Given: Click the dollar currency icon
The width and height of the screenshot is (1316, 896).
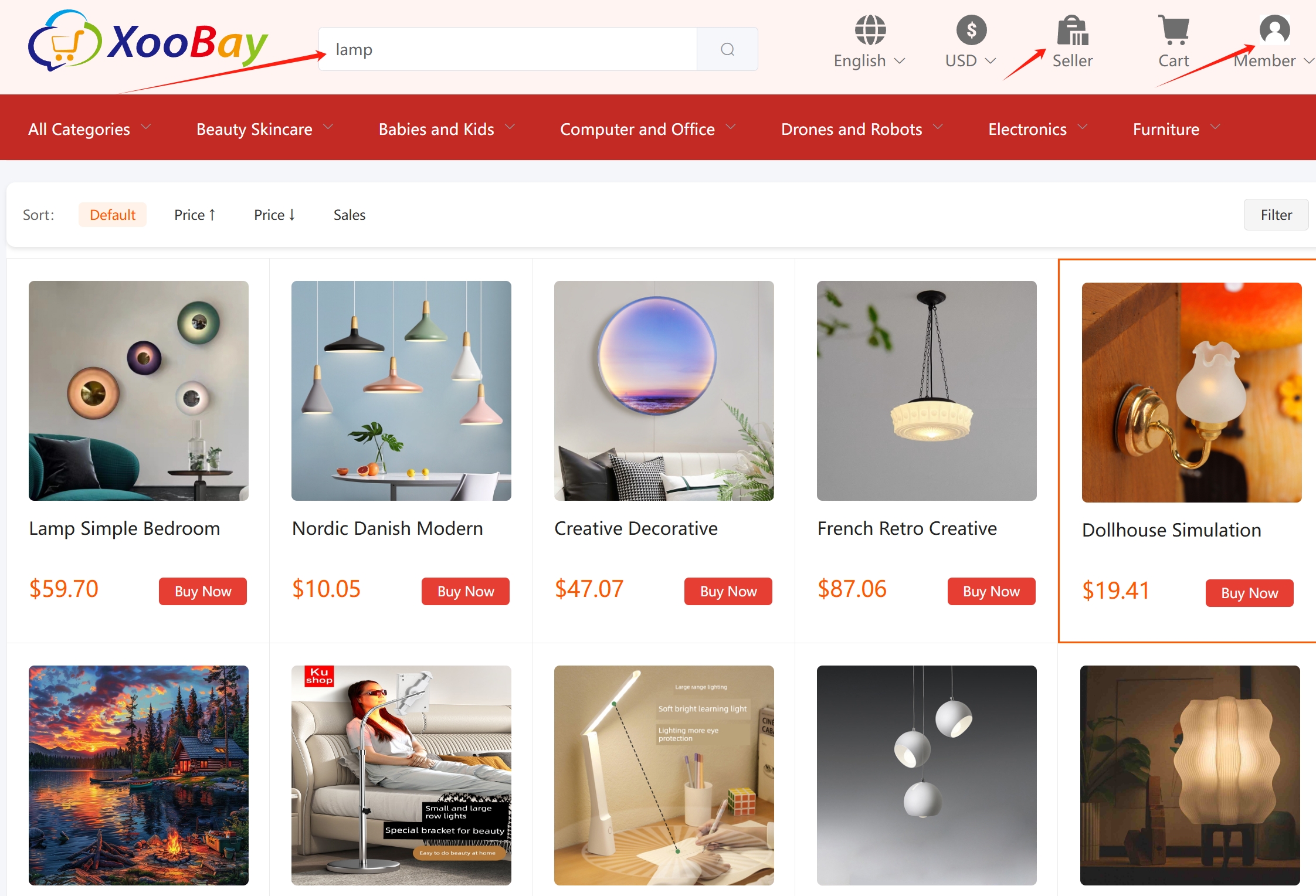Looking at the screenshot, I should click(971, 30).
